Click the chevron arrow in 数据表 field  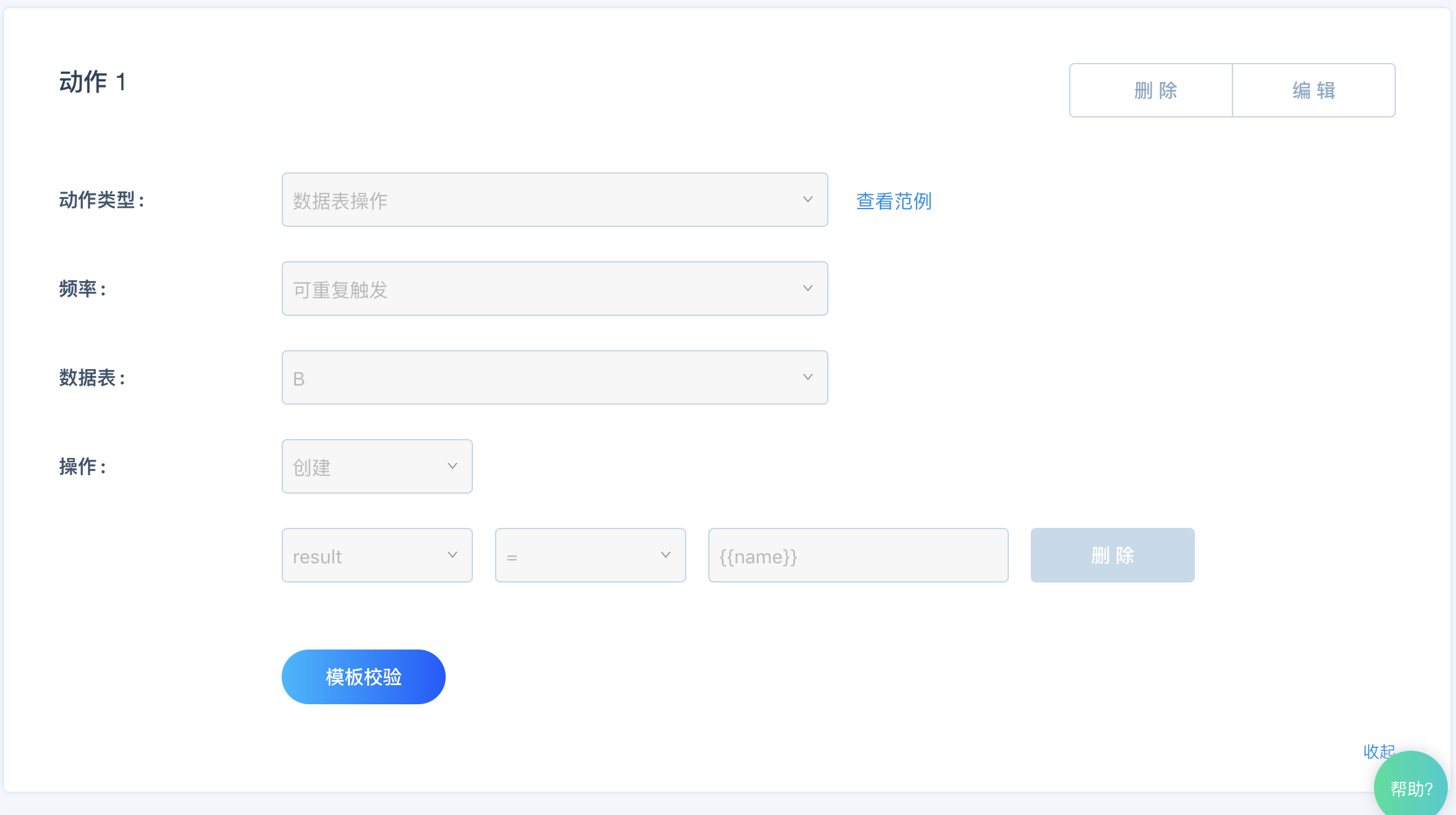(807, 377)
